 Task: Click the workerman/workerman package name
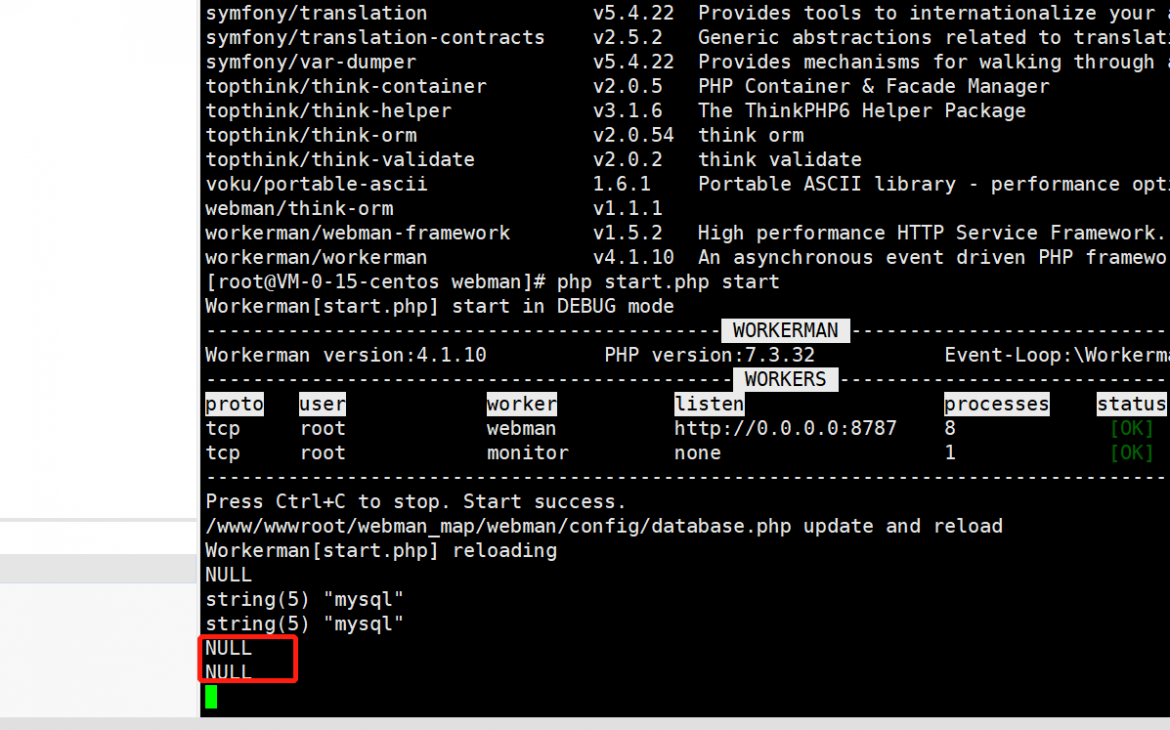tap(316, 258)
